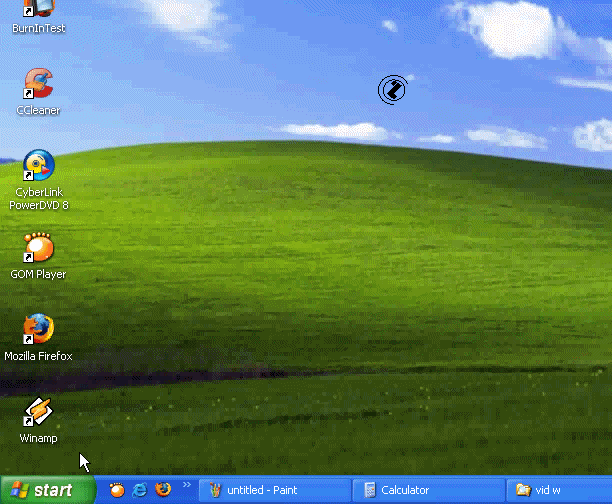Expand the Quick Launch overflow chevron
Screen dimensions: 612x504
pos(187,484)
